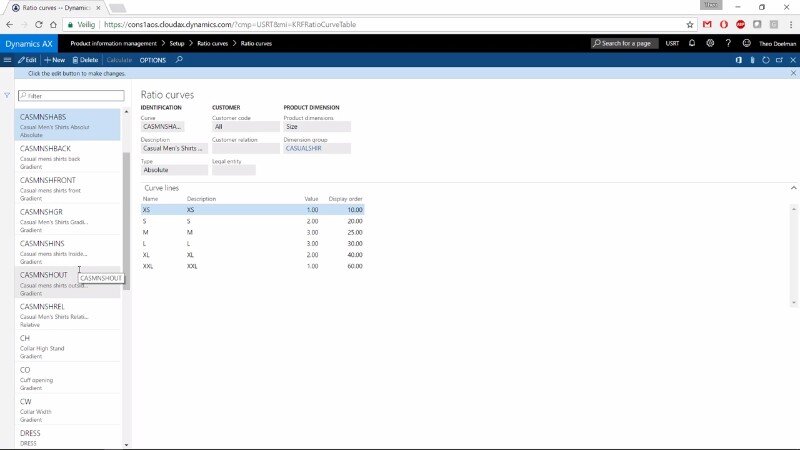Click the Search for a page box
Viewport: 800px width, 450px height.
[626, 43]
